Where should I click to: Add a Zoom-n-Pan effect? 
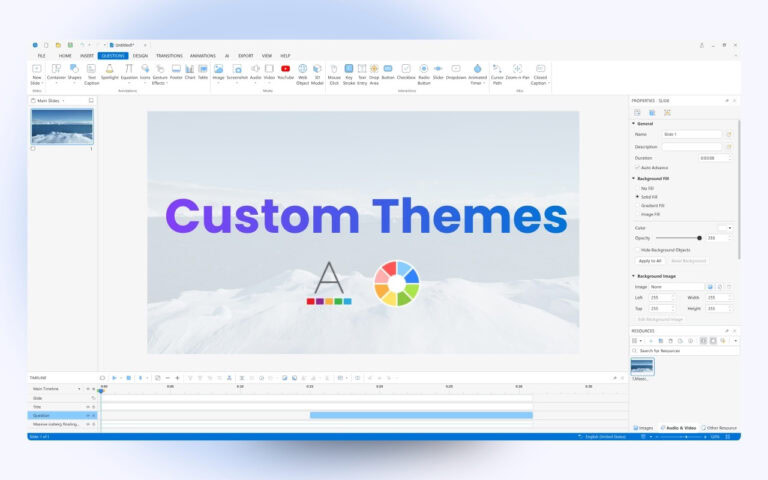[x=517, y=72]
